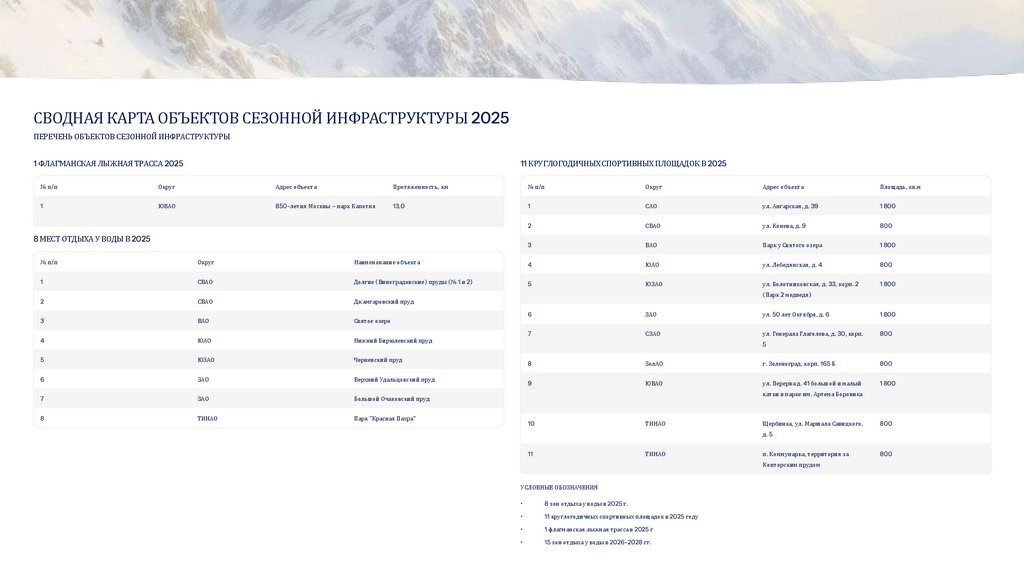Select the 'Святое озеро' cell
Image resolution: width=1024 pixels, height=574 pixels.
click(372, 321)
